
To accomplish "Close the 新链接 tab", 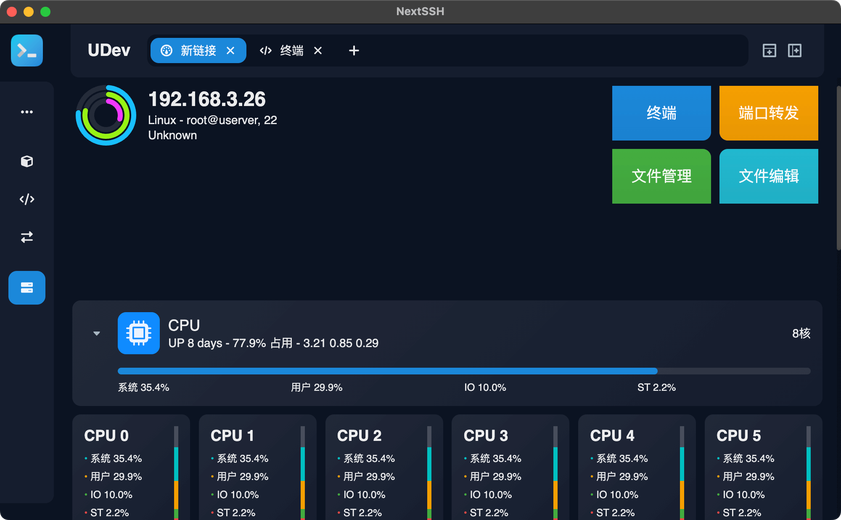I will pos(231,50).
